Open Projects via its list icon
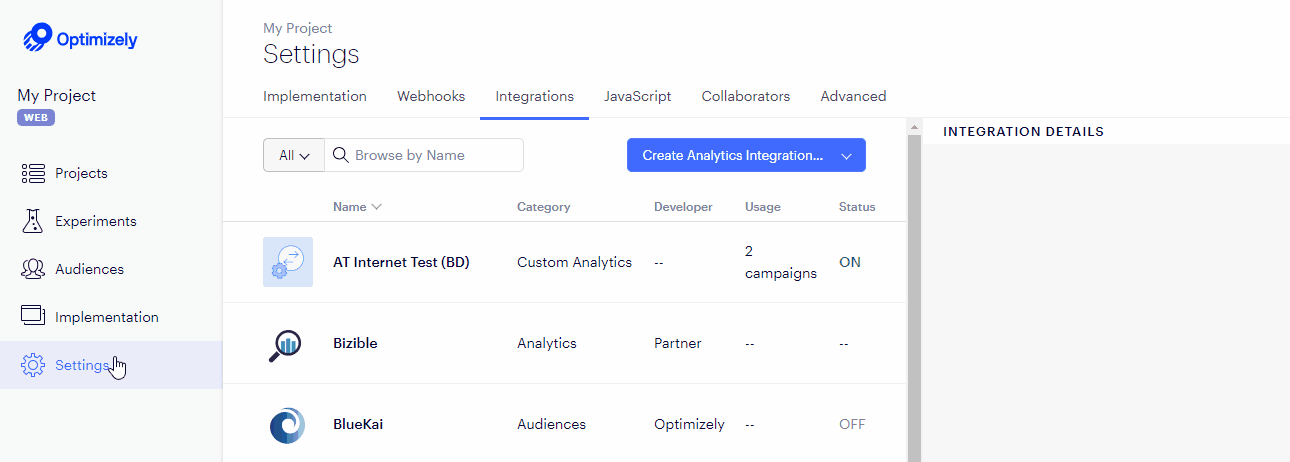Viewport: 1290px width, 462px height. [33, 173]
